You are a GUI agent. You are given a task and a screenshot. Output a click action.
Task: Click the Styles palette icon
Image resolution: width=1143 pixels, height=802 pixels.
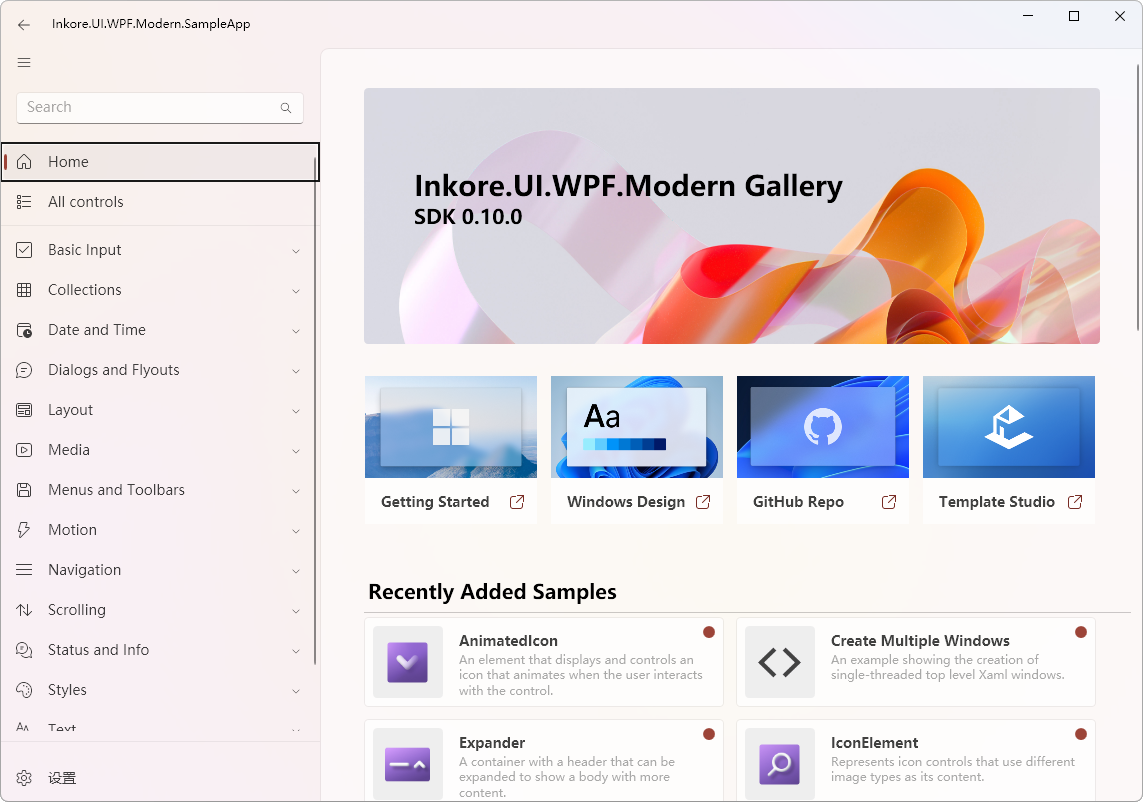pyautogui.click(x=24, y=690)
